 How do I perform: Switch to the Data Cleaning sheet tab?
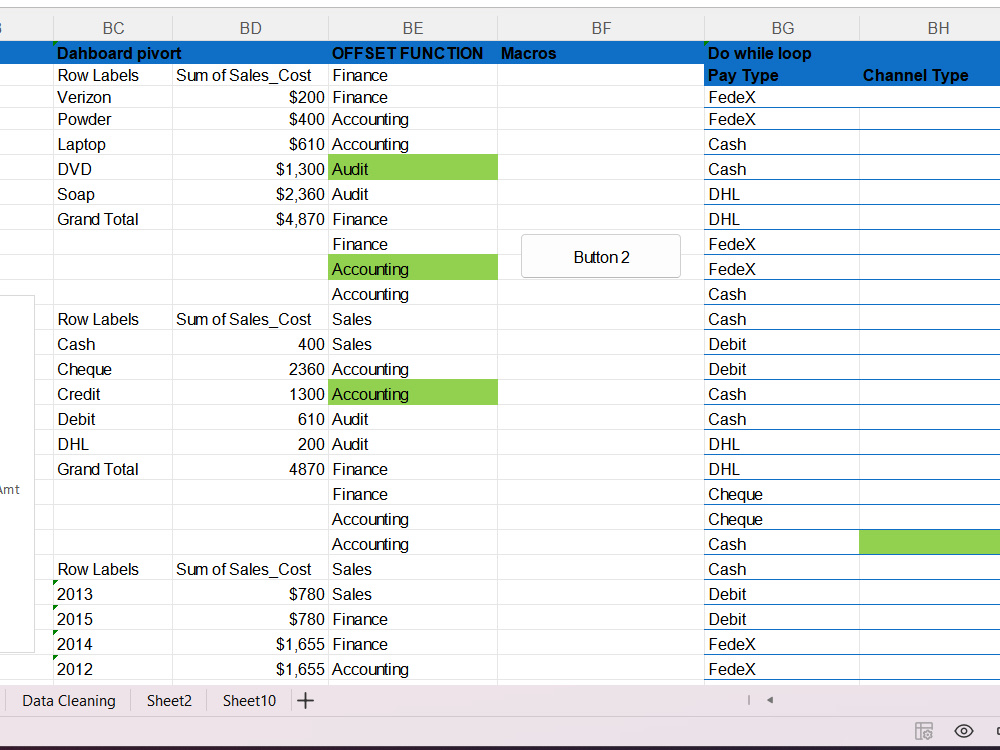pyautogui.click(x=69, y=700)
